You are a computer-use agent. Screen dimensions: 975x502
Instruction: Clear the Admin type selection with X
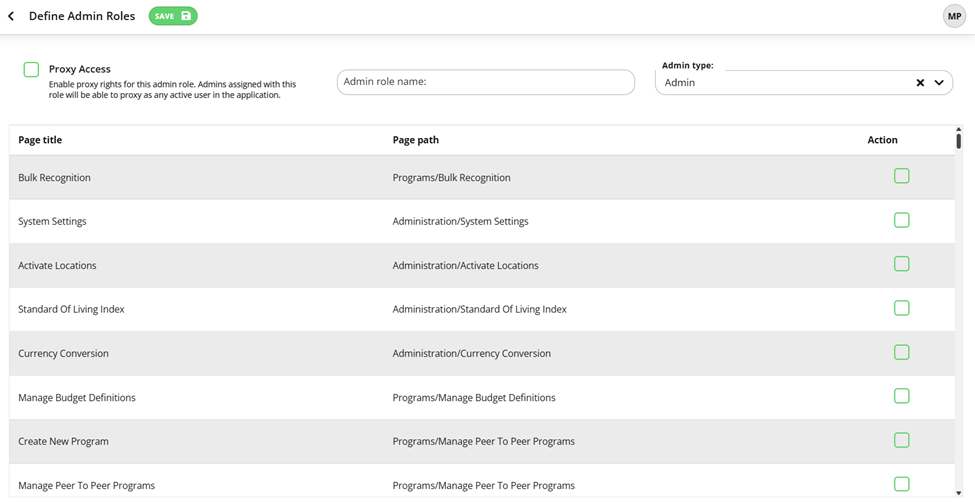point(920,83)
